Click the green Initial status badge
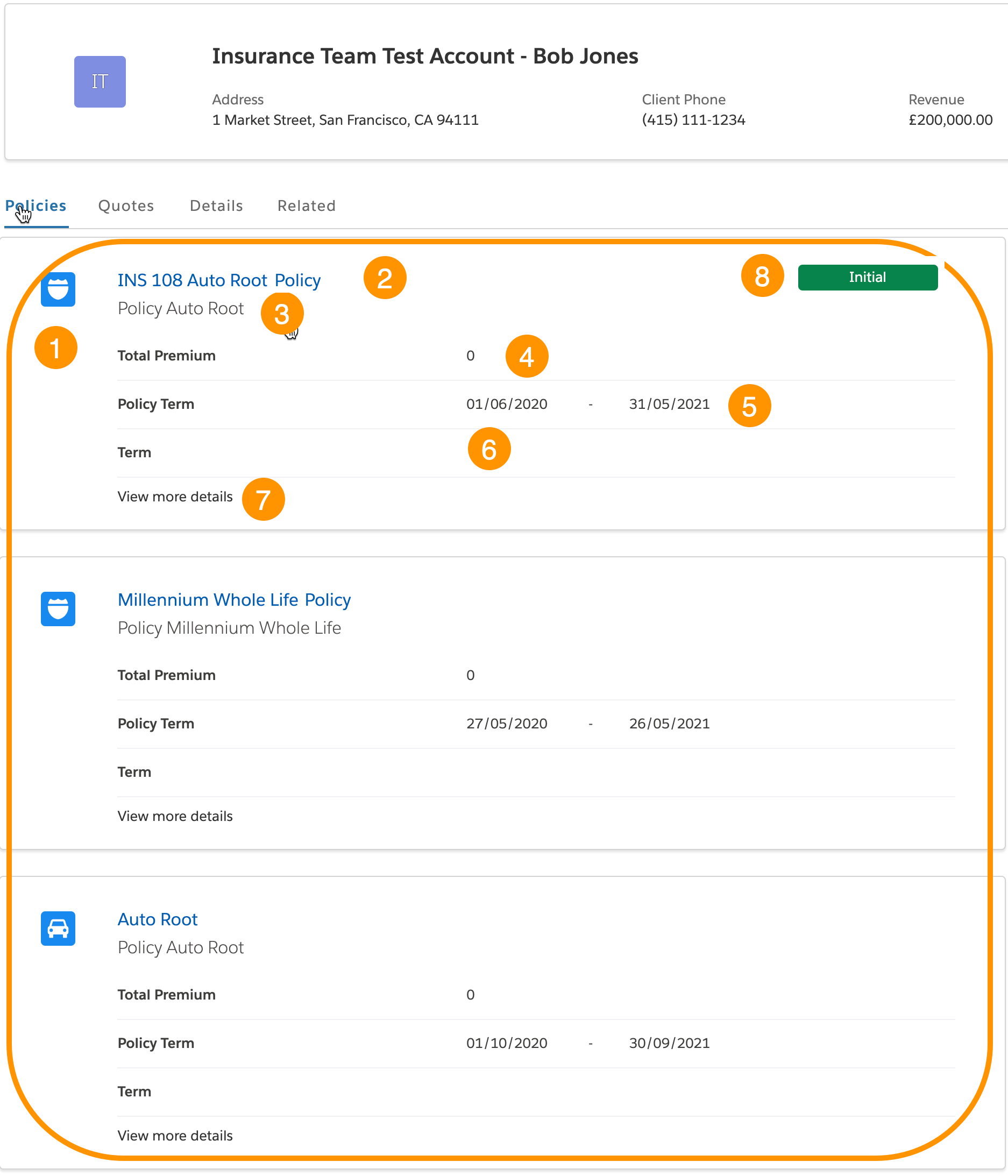1008x1176 pixels. point(867,277)
